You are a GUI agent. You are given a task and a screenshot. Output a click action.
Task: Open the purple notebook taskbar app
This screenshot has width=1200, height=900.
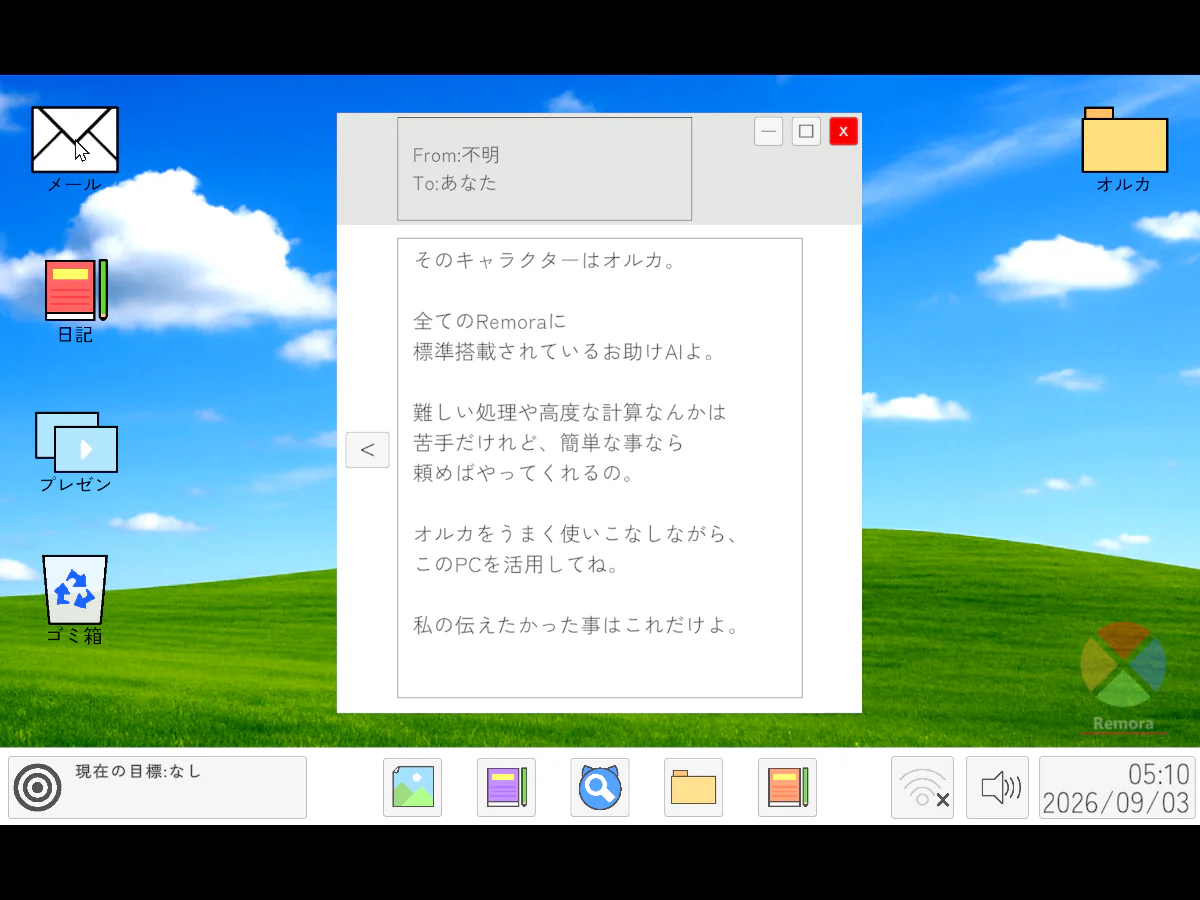point(506,787)
